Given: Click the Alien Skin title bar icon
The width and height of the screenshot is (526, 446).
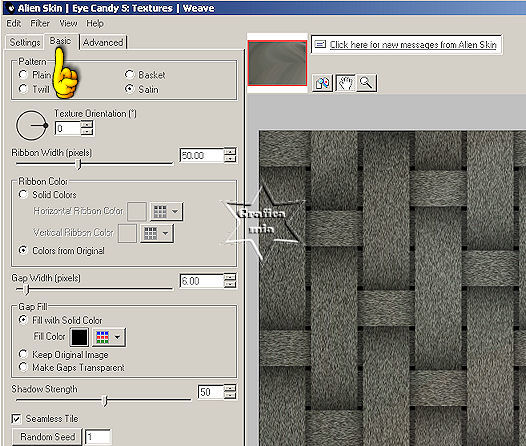Looking at the screenshot, I should (x=11, y=8).
